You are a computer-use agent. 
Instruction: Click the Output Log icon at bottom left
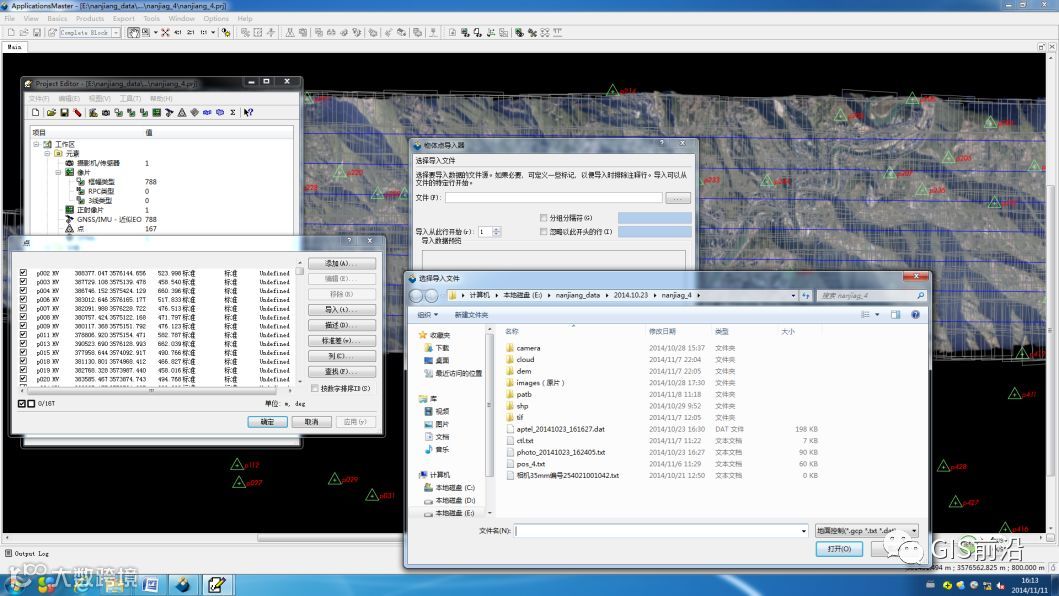[9, 553]
